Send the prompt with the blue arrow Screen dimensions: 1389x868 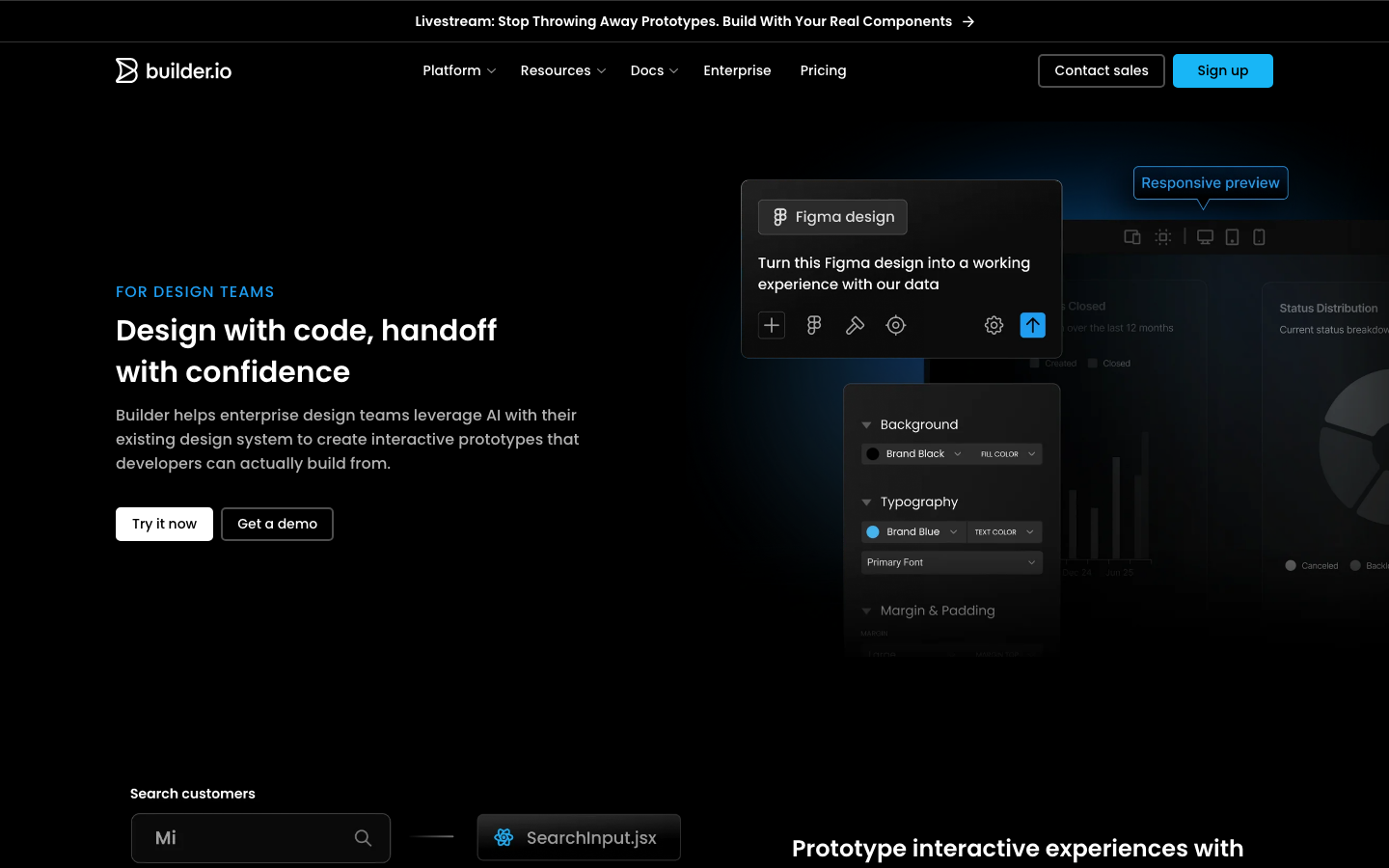[1032, 325]
